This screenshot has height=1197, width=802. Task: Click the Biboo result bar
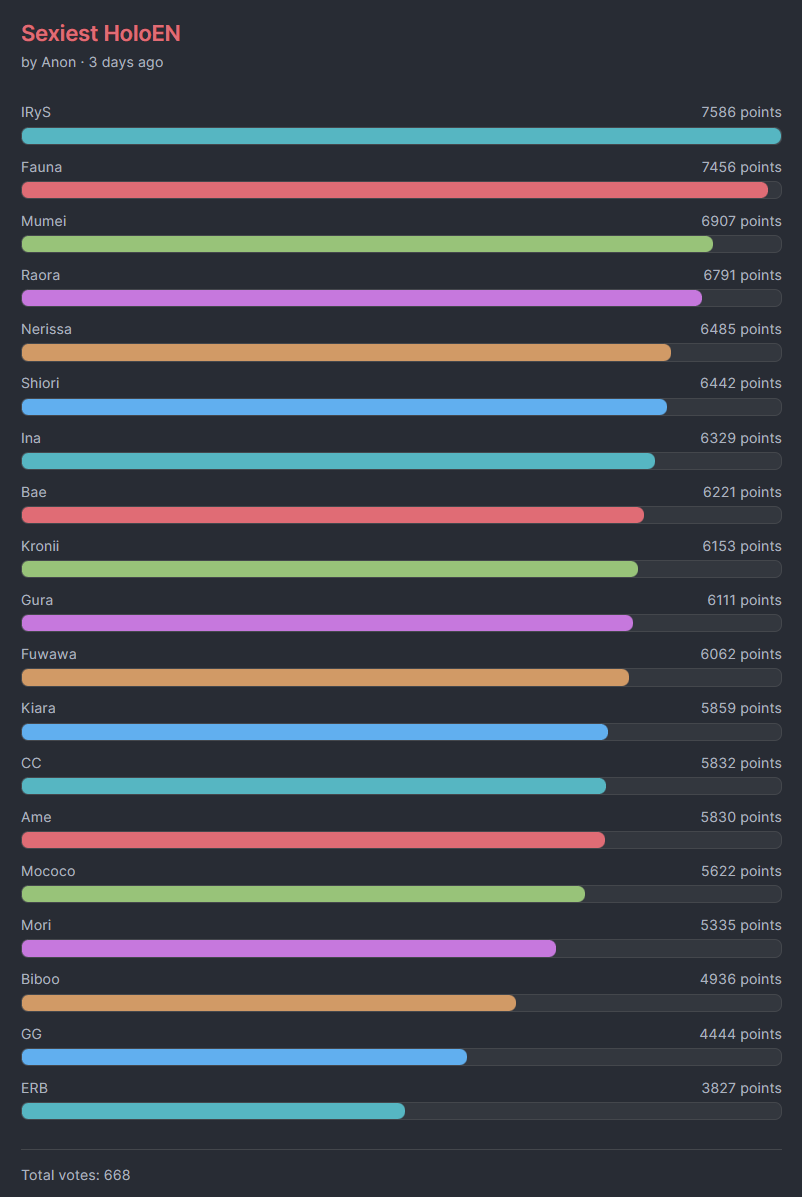401,1002
